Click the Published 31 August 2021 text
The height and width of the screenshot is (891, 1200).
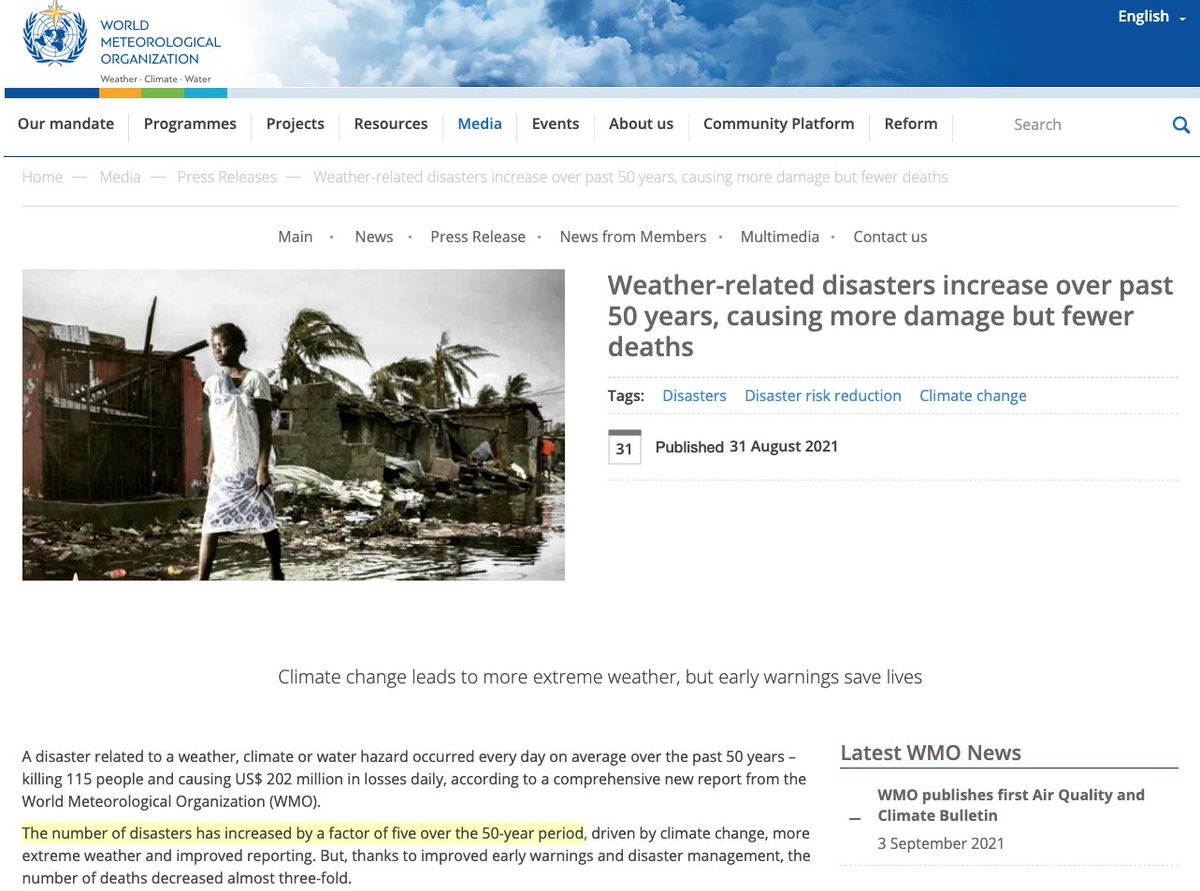click(747, 447)
